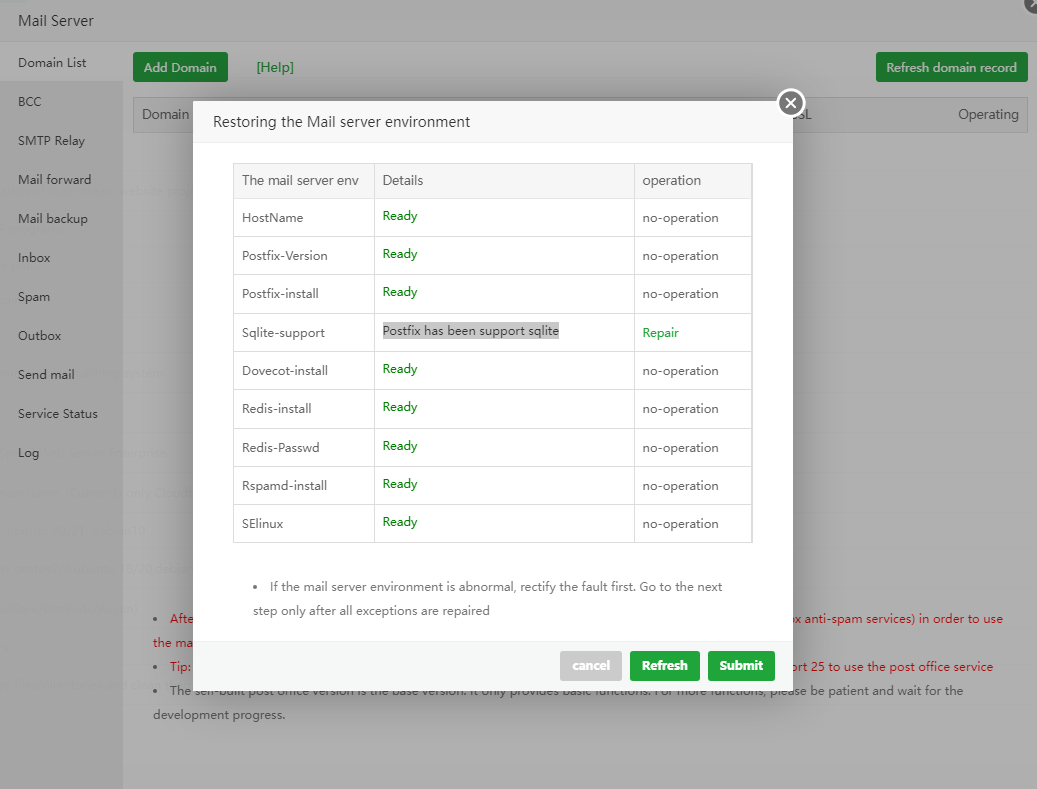The image size is (1037, 789).
Task: View Service Status
Action: (x=58, y=414)
